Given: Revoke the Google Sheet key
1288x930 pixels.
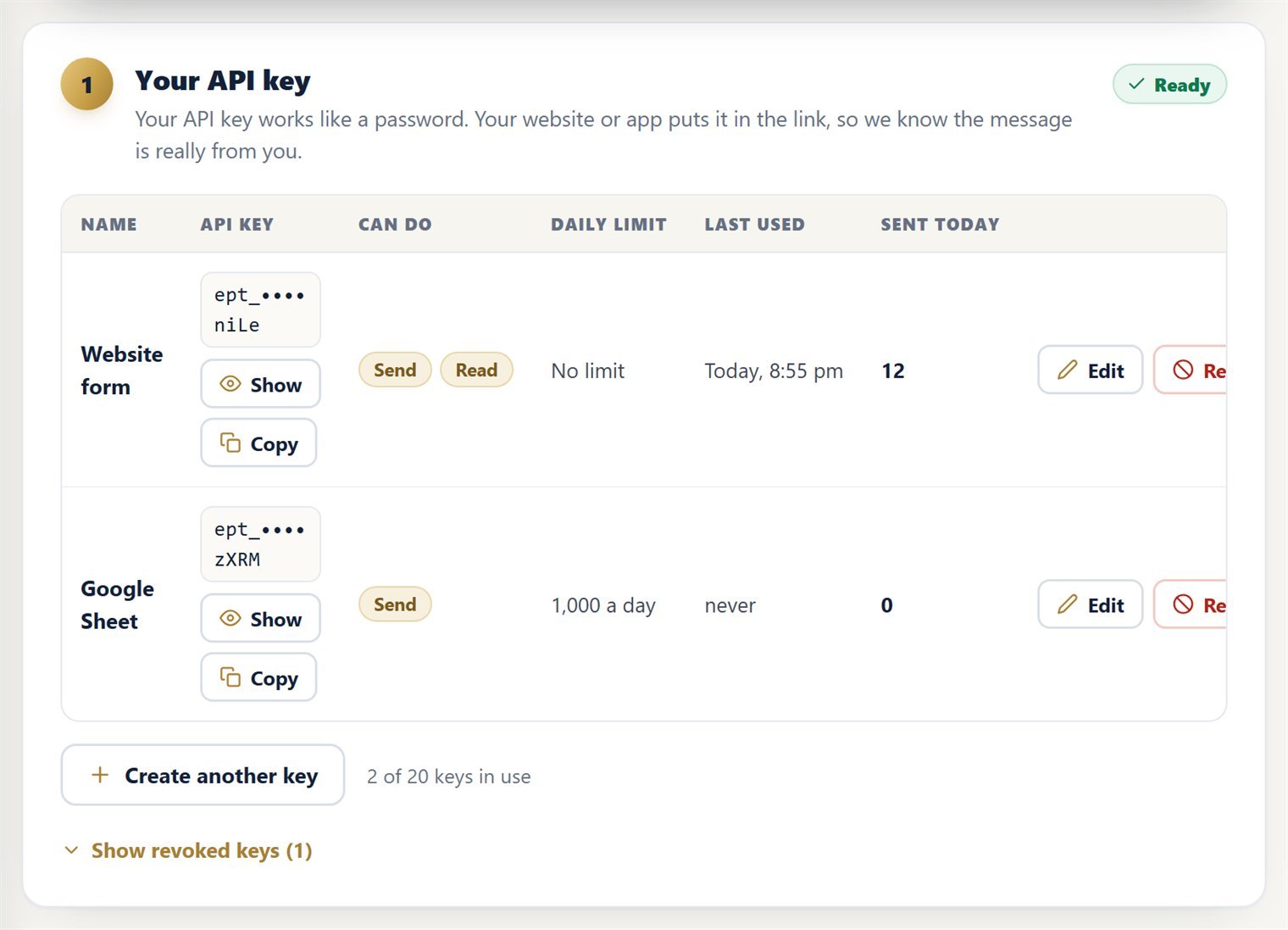Looking at the screenshot, I should click(1190, 604).
